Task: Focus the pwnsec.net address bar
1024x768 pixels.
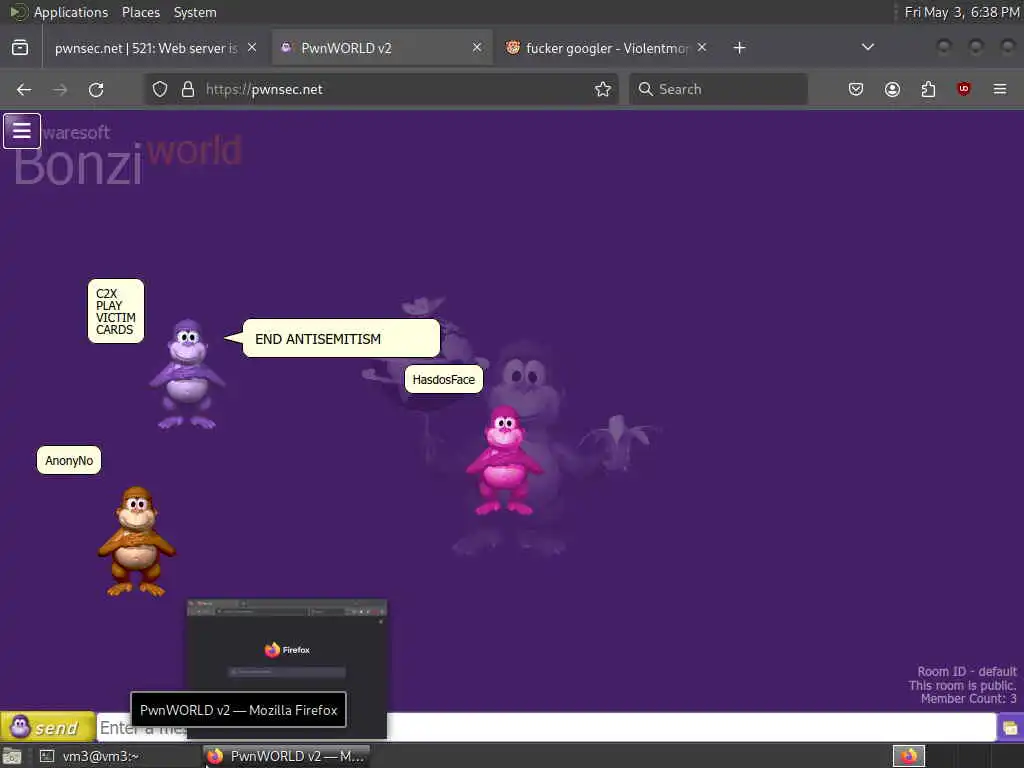Action: (x=381, y=89)
